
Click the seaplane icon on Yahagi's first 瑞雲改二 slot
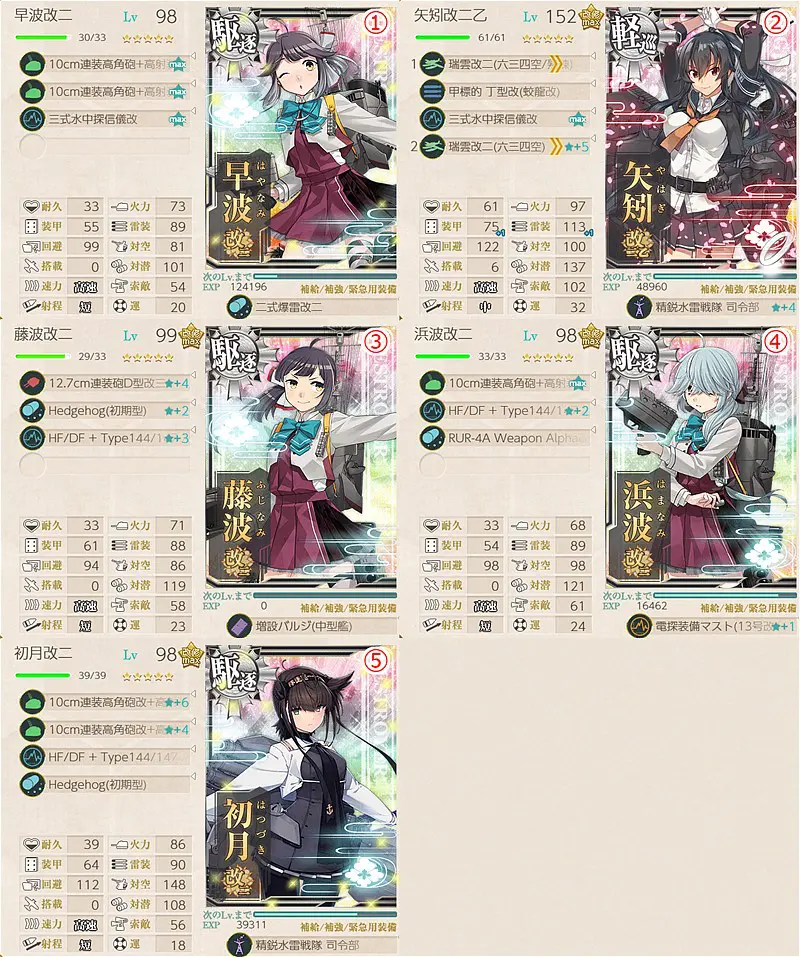(x=432, y=64)
